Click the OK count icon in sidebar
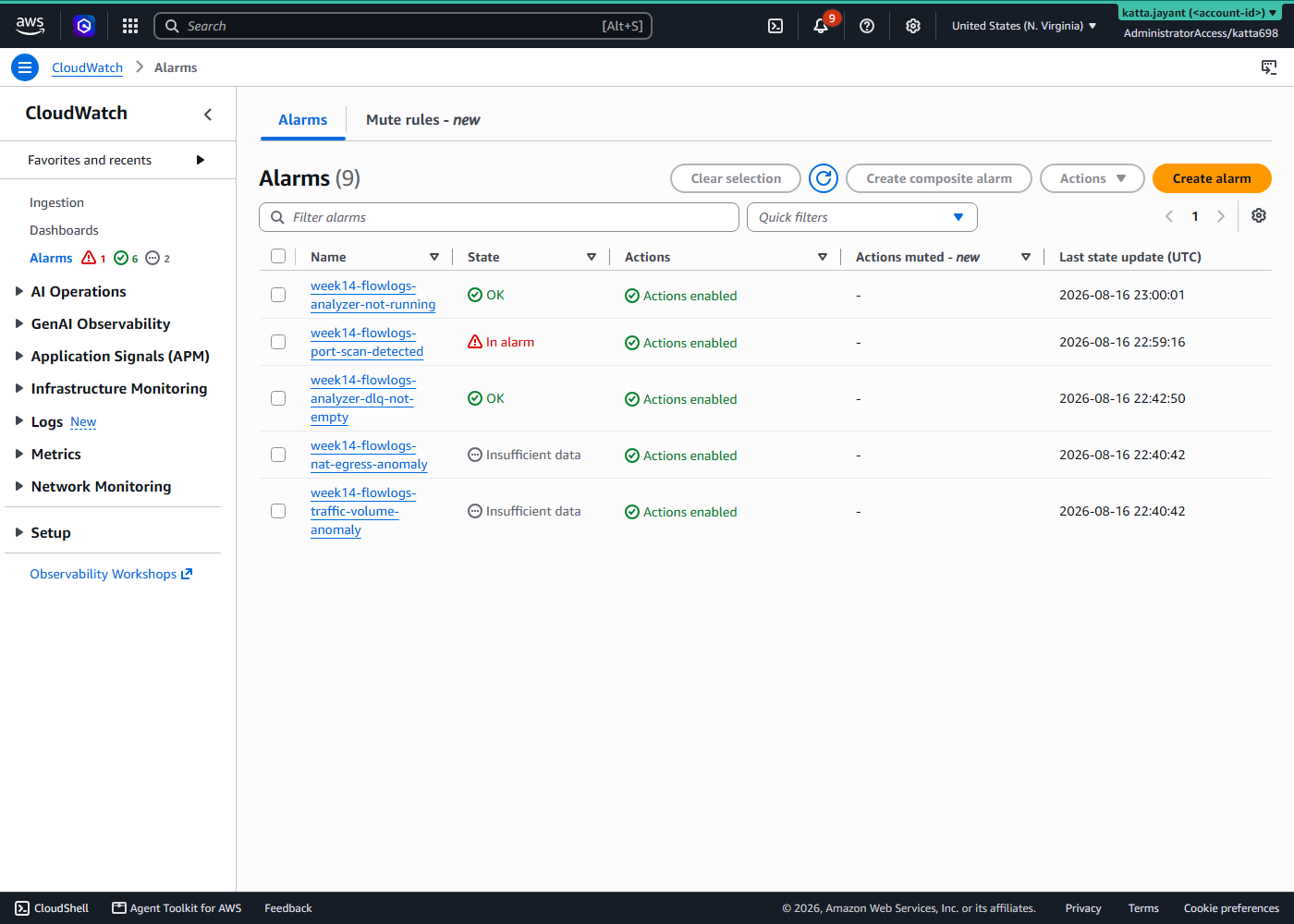The height and width of the screenshot is (924, 1294). 121,258
